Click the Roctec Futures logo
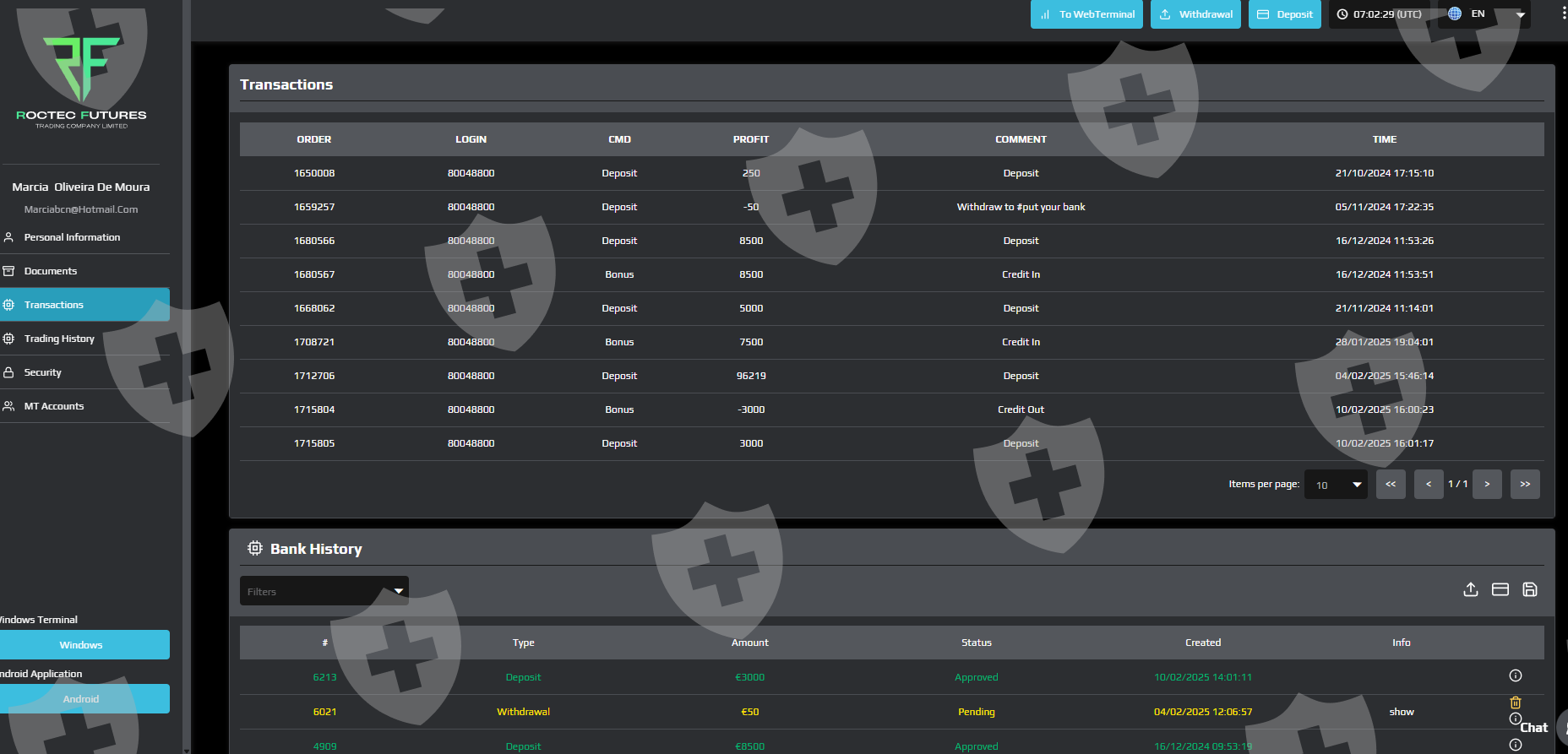This screenshot has height=754, width=1568. click(82, 78)
